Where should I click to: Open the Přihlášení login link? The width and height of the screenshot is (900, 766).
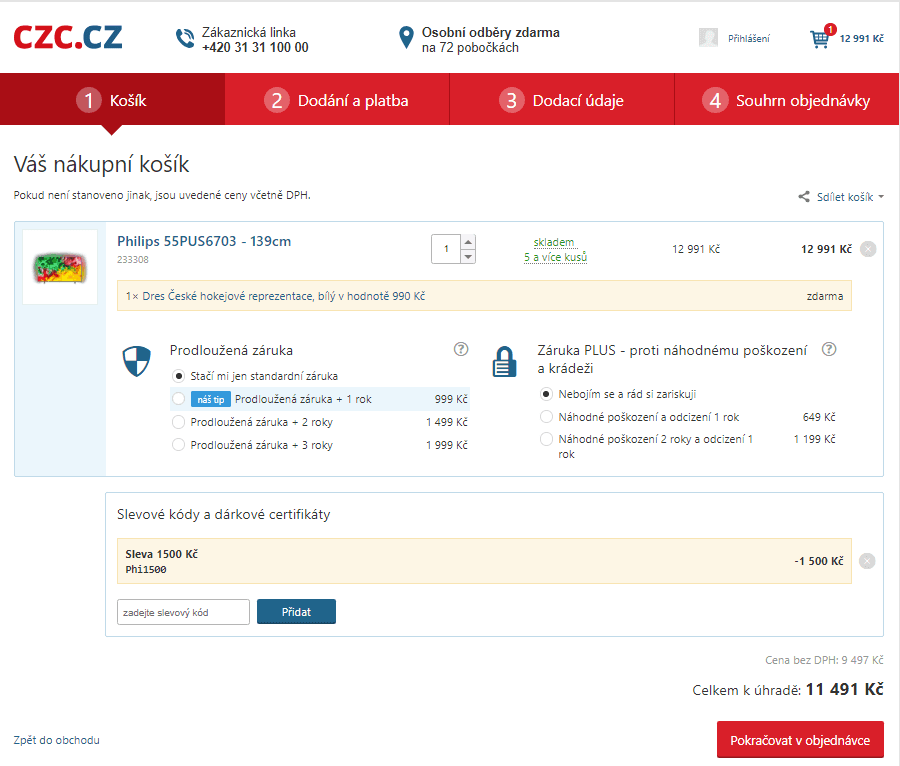coord(748,38)
